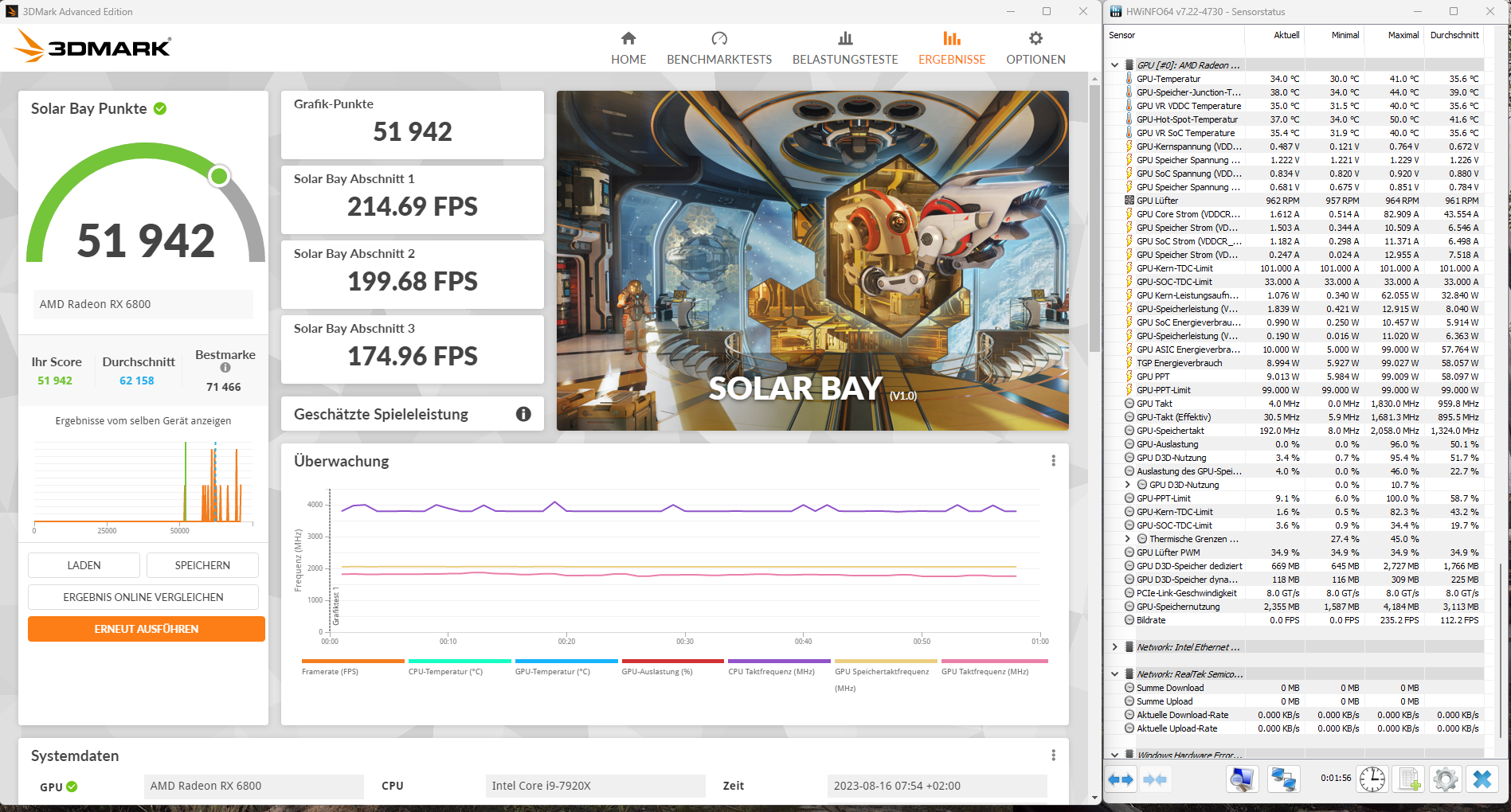Screen dimensions: 1511x812
Task: Click the 3DMark icon in the title bar
Action: tap(12, 11)
